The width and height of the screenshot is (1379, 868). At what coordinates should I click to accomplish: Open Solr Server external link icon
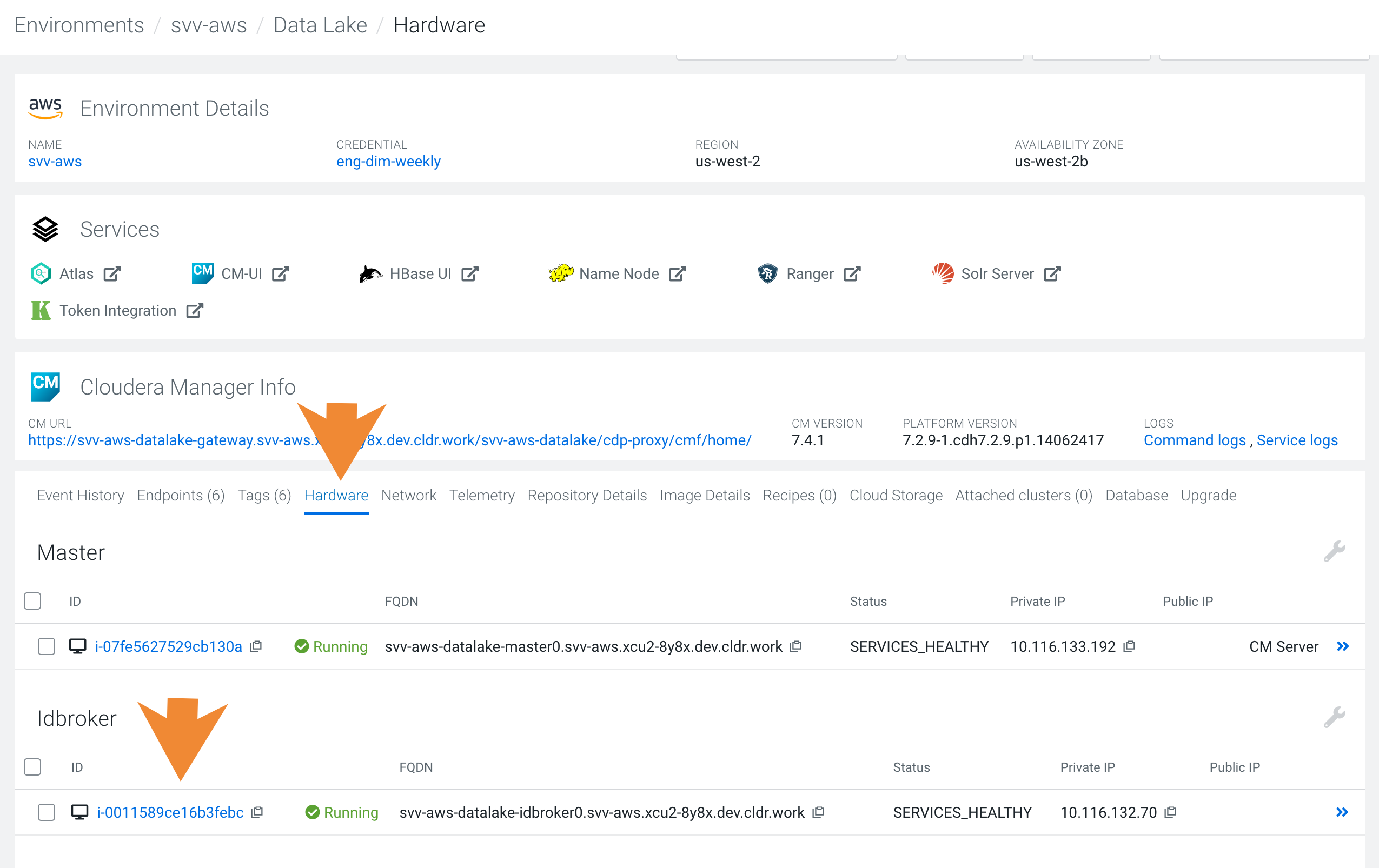pos(1052,274)
